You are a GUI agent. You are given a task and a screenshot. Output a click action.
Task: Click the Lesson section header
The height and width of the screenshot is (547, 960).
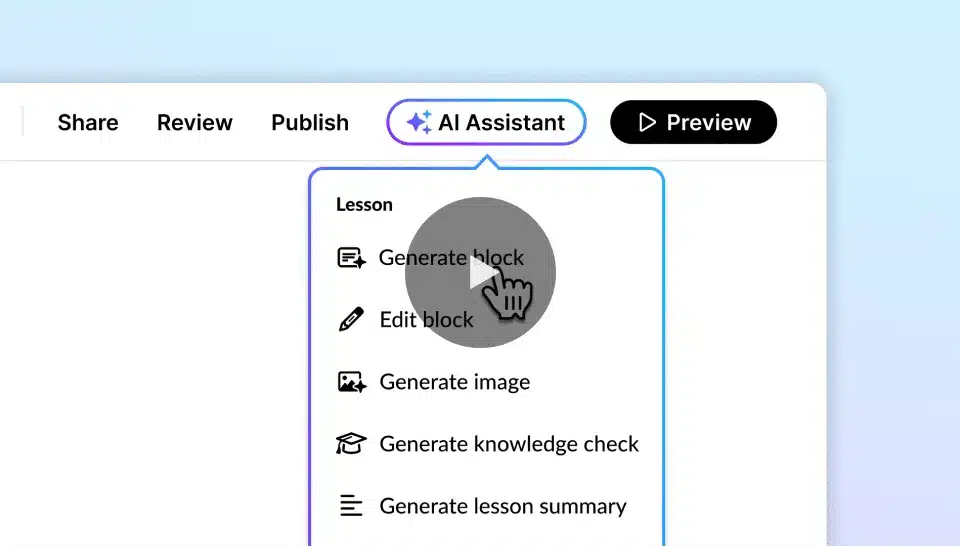click(364, 205)
